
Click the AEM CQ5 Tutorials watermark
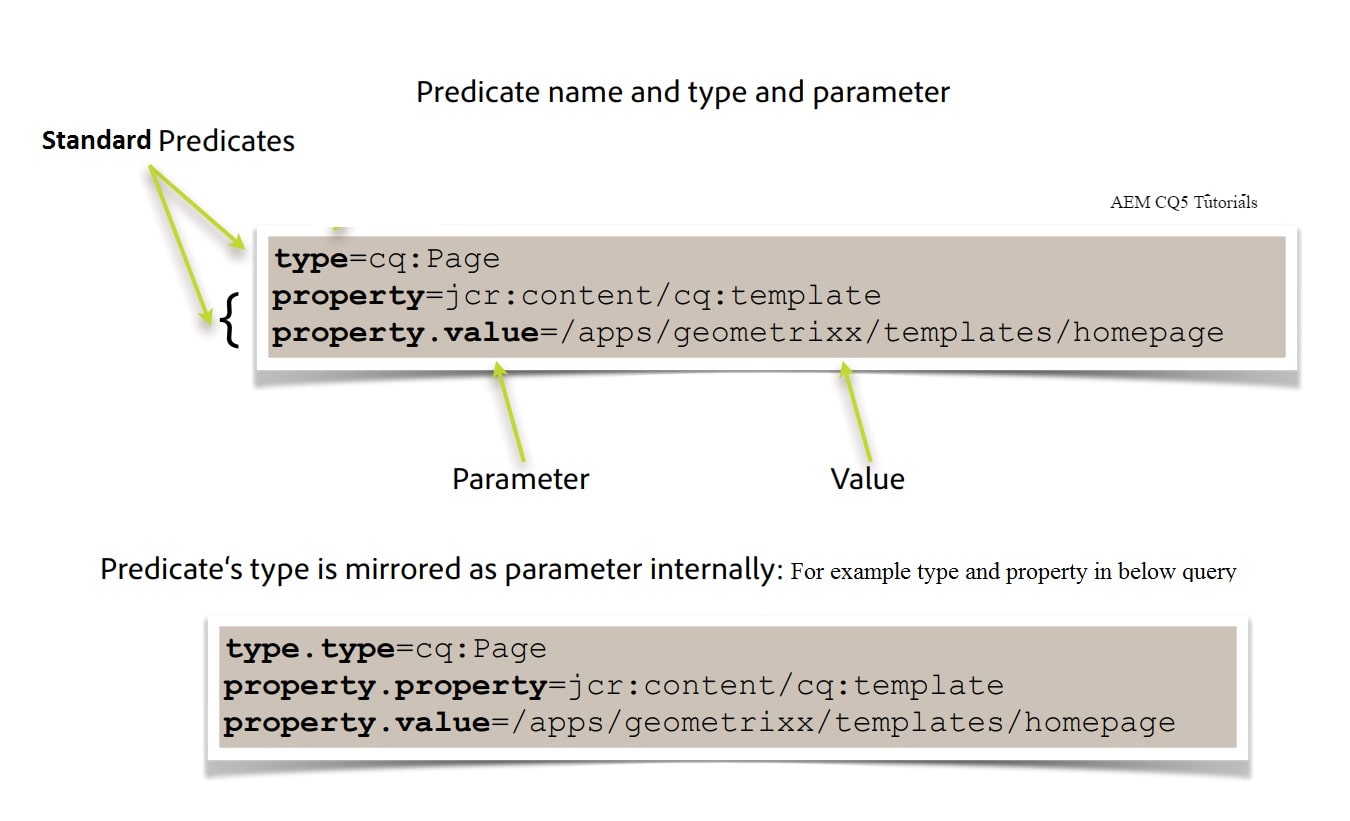point(1183,202)
